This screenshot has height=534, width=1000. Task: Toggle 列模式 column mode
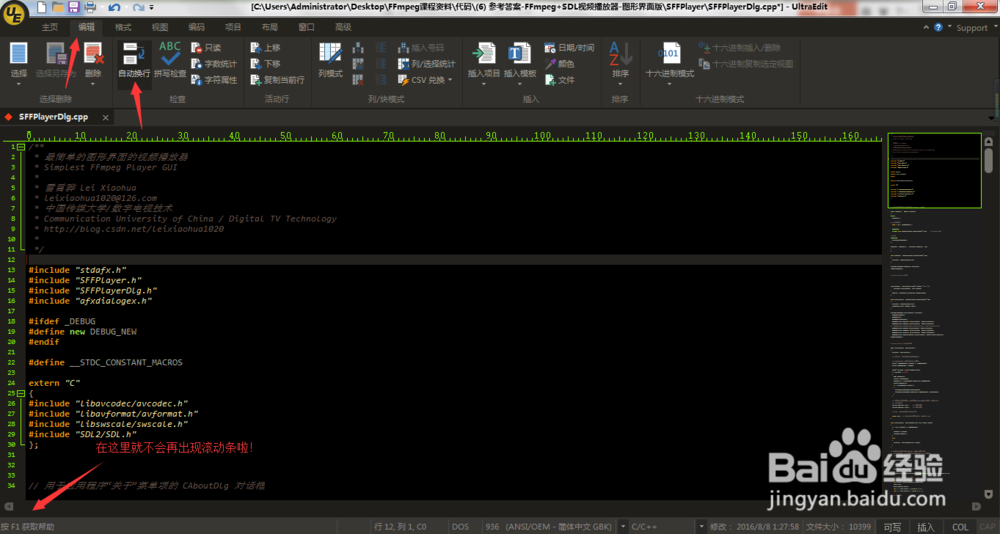point(330,61)
